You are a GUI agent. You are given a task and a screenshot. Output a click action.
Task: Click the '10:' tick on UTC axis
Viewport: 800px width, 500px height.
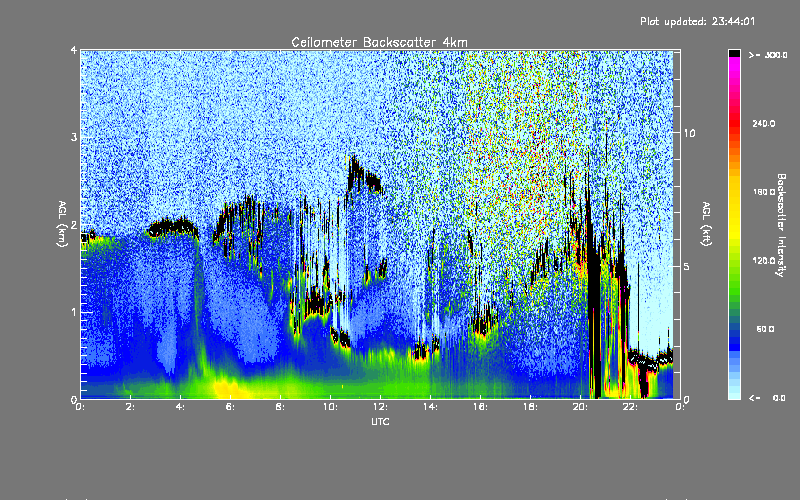(330, 407)
